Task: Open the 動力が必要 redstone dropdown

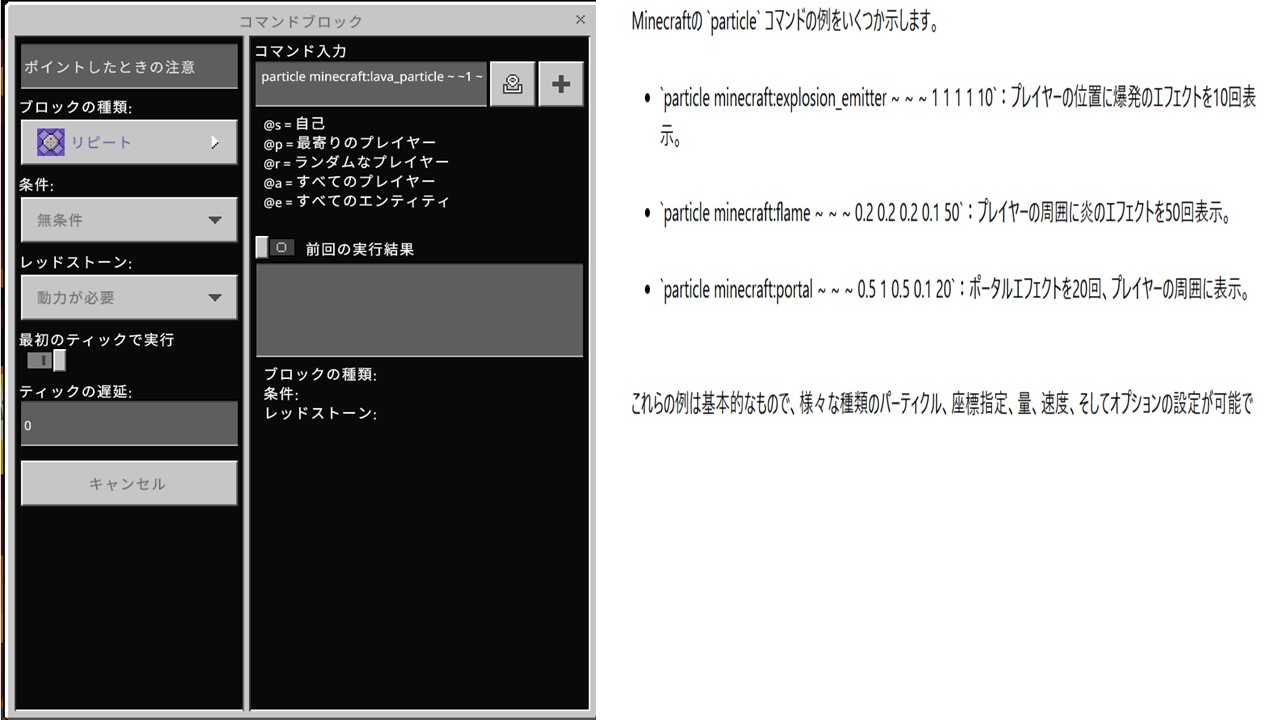Action: [x=214, y=297]
